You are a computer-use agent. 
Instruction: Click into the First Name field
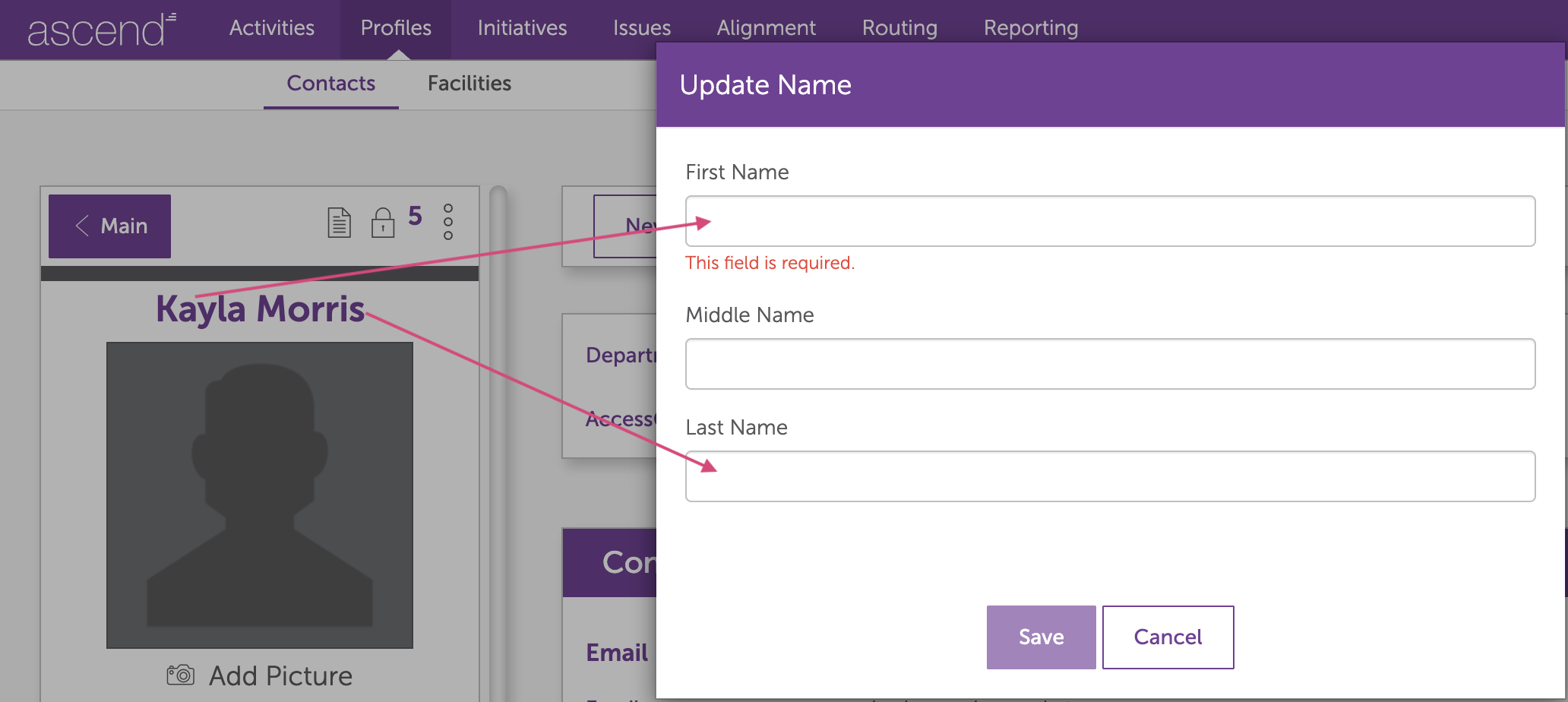1109,221
